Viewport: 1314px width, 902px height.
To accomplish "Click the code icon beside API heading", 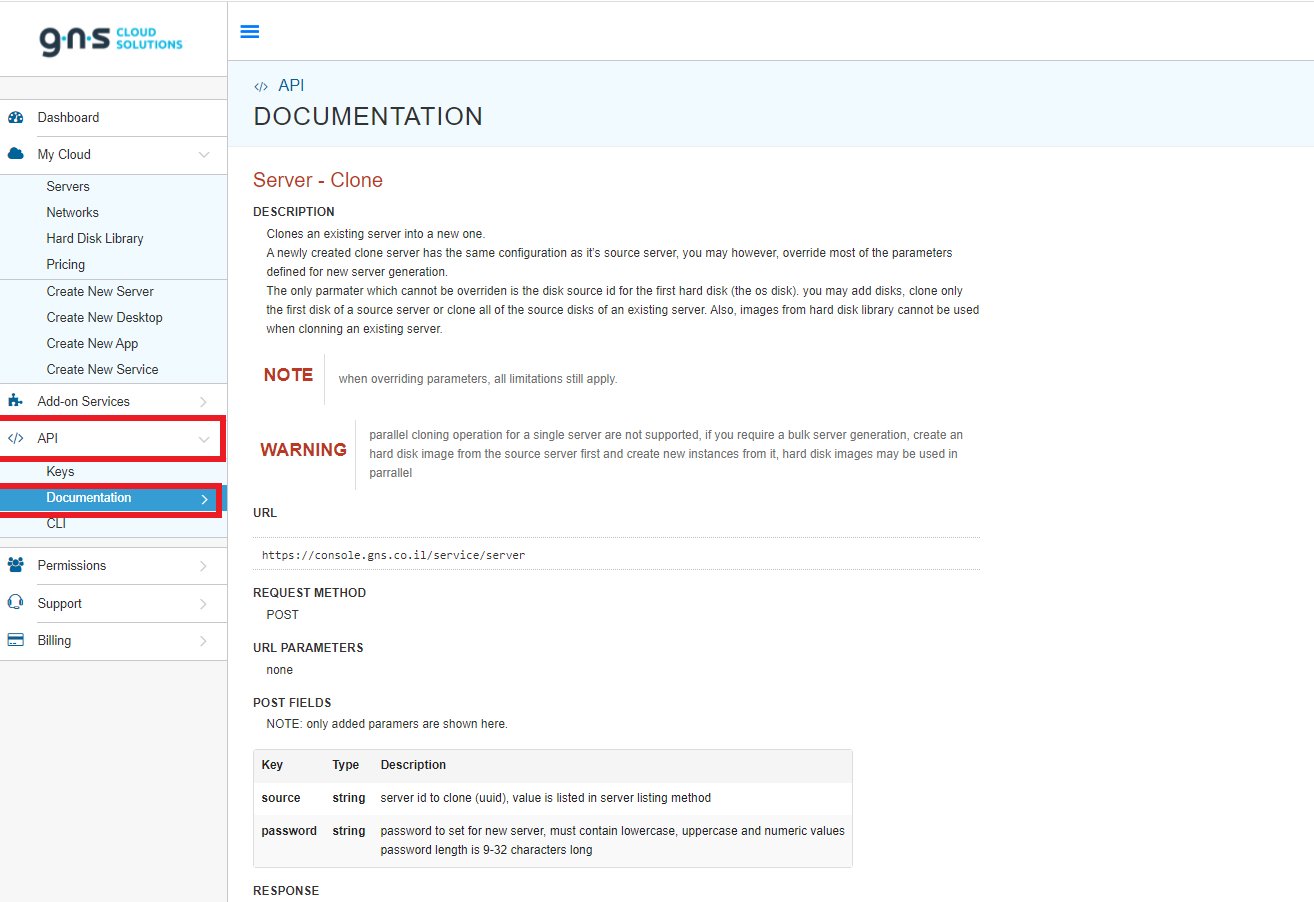I will pos(261,87).
